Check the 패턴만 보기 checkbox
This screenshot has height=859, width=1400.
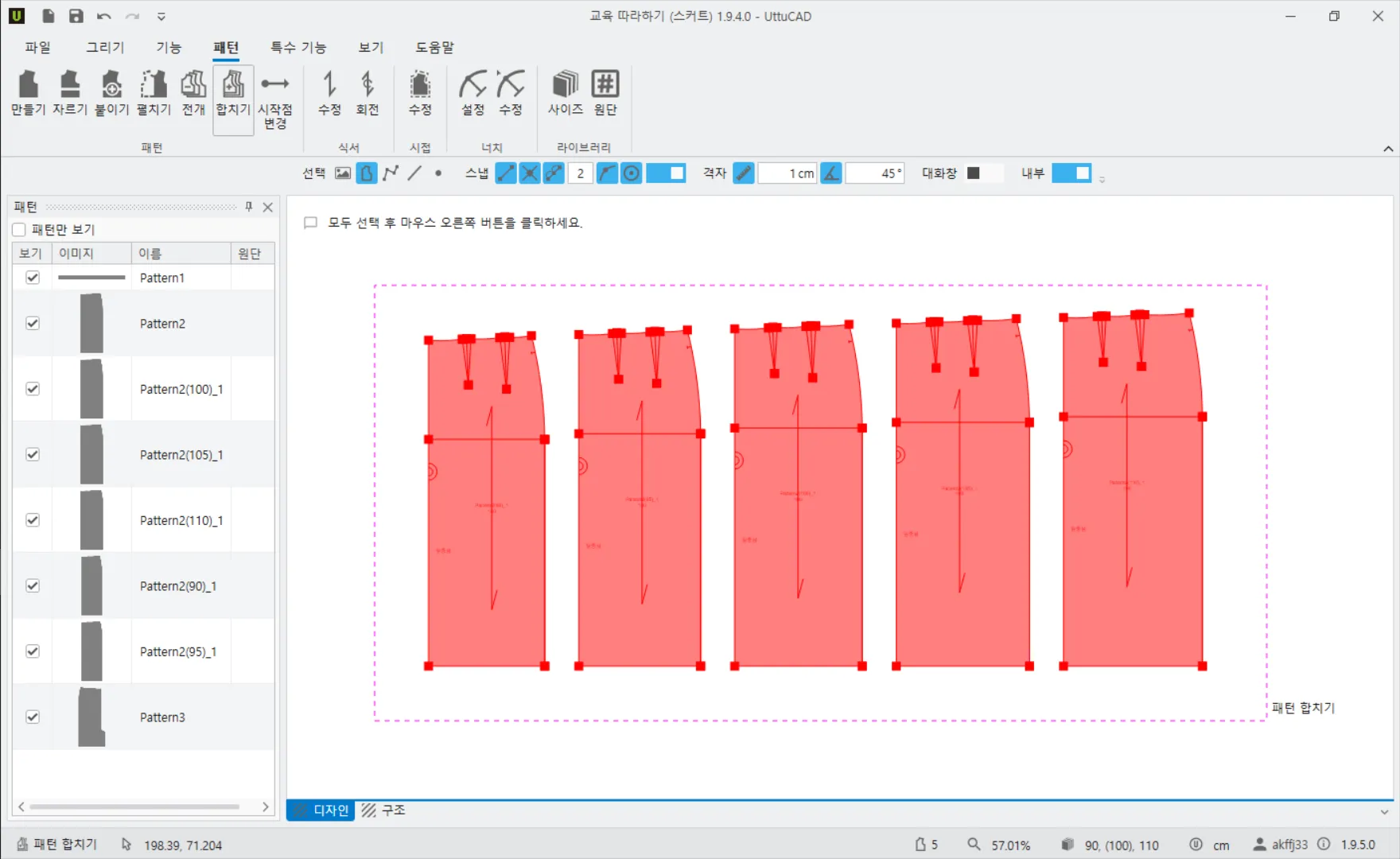pos(19,230)
